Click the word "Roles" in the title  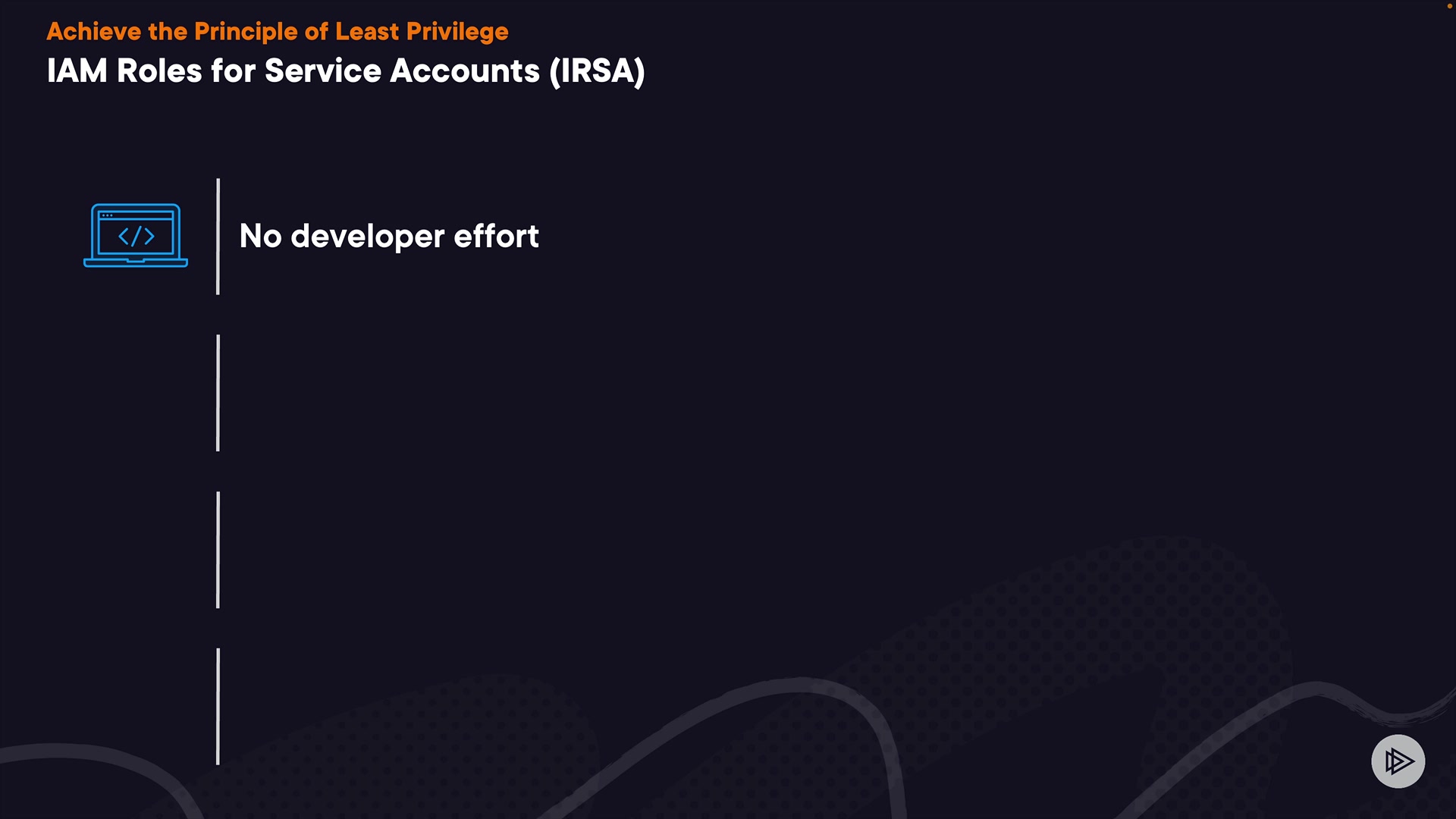[159, 71]
